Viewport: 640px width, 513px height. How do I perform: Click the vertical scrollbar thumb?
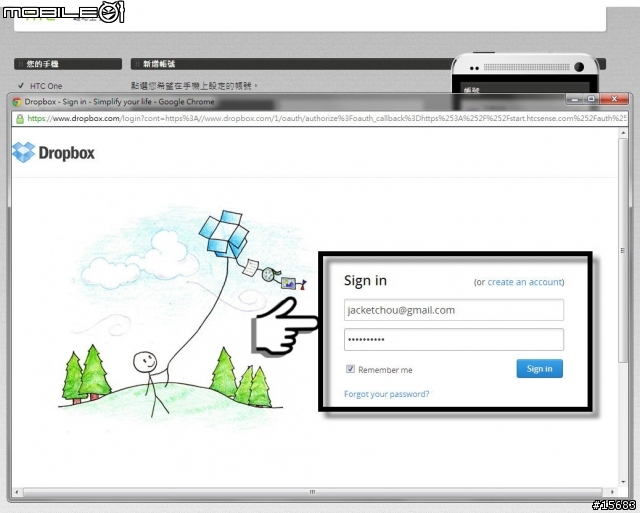point(623,250)
